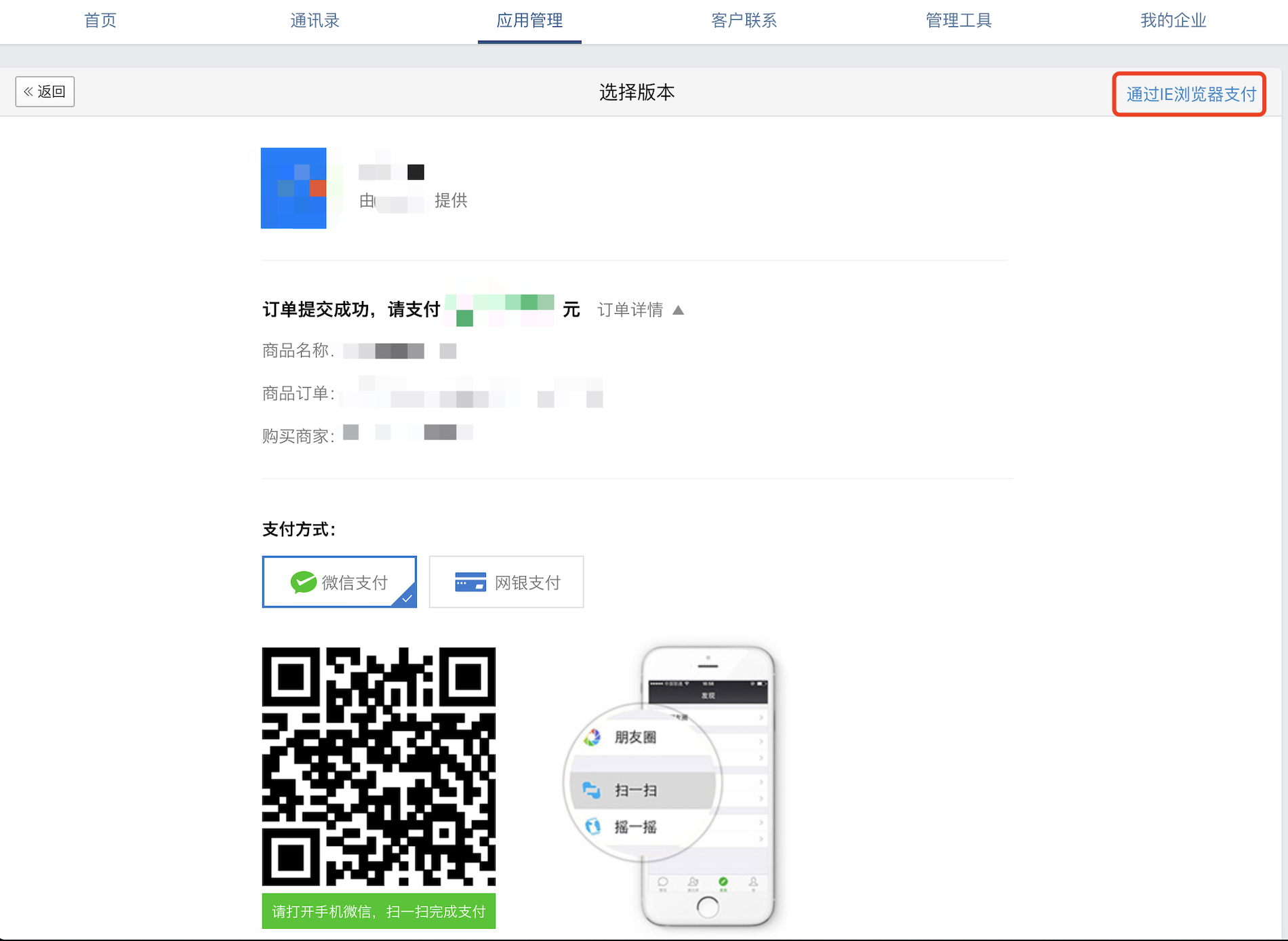Open the 首页 tab
This screenshot has width=1288, height=941.
(x=100, y=20)
